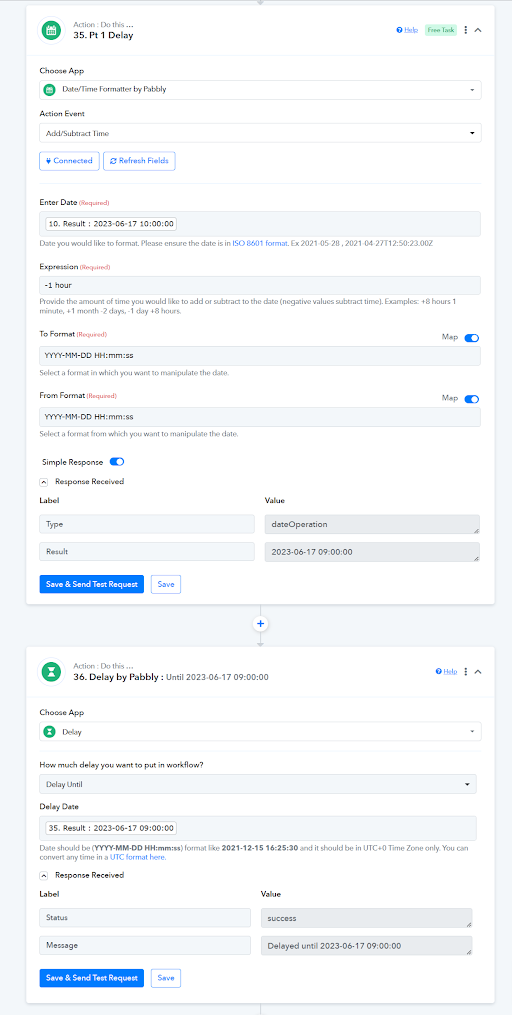This screenshot has height=1015, width=512.
Task: Toggle Map switch for From Format
Action: click(x=471, y=399)
